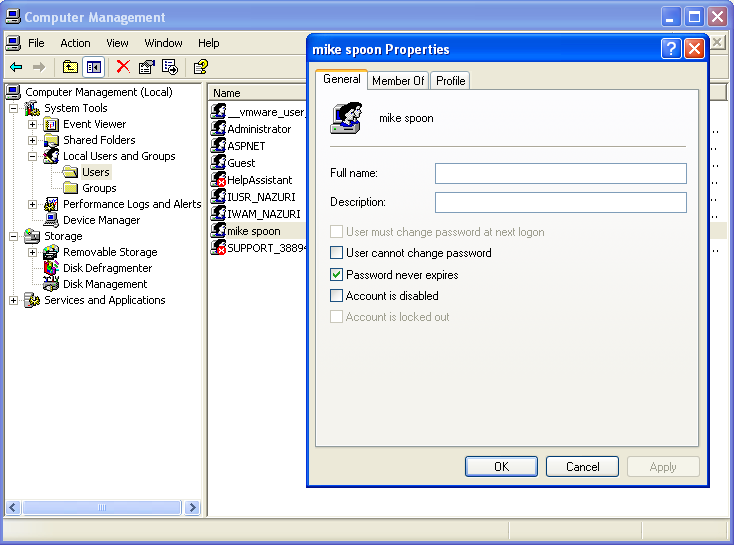Click the Administrator user icon

(218, 129)
